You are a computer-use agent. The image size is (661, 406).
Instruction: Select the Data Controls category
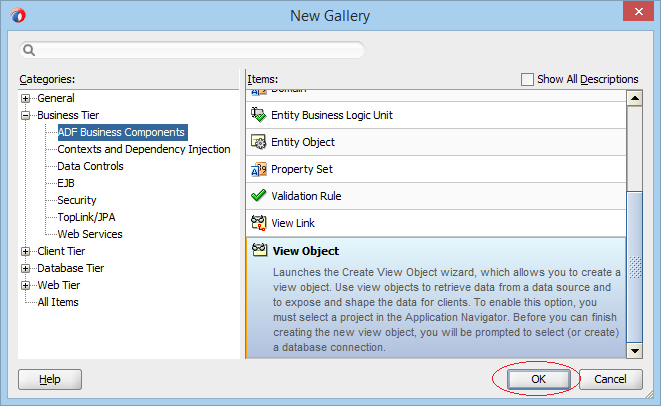pyautogui.click(x=90, y=166)
